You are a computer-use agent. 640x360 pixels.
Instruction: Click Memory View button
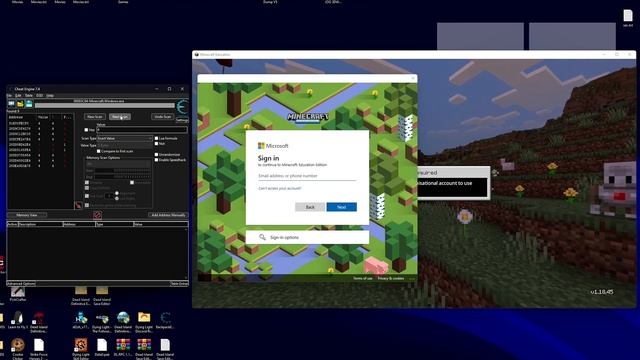point(27,215)
